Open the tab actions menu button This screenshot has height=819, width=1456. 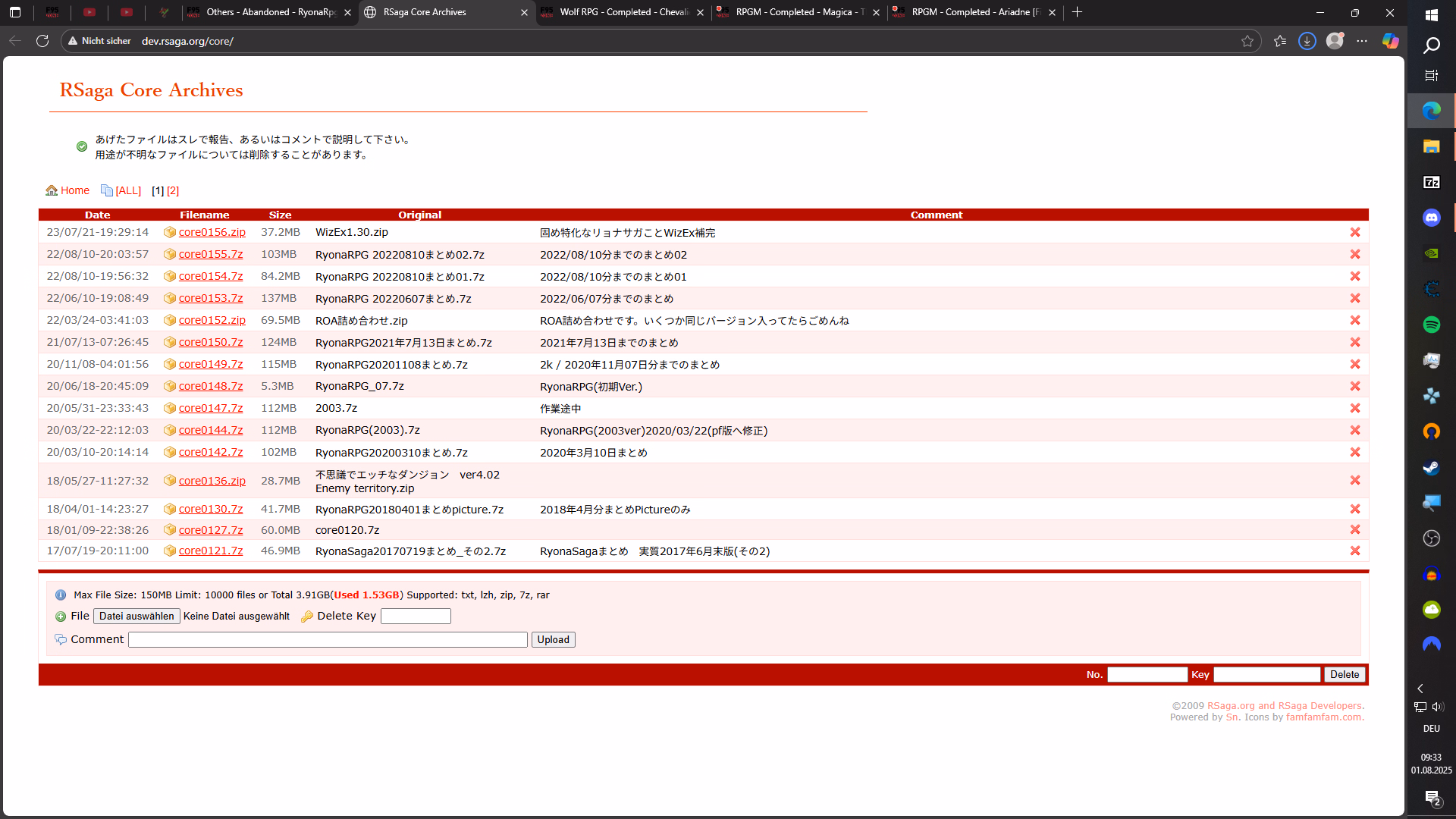point(15,12)
